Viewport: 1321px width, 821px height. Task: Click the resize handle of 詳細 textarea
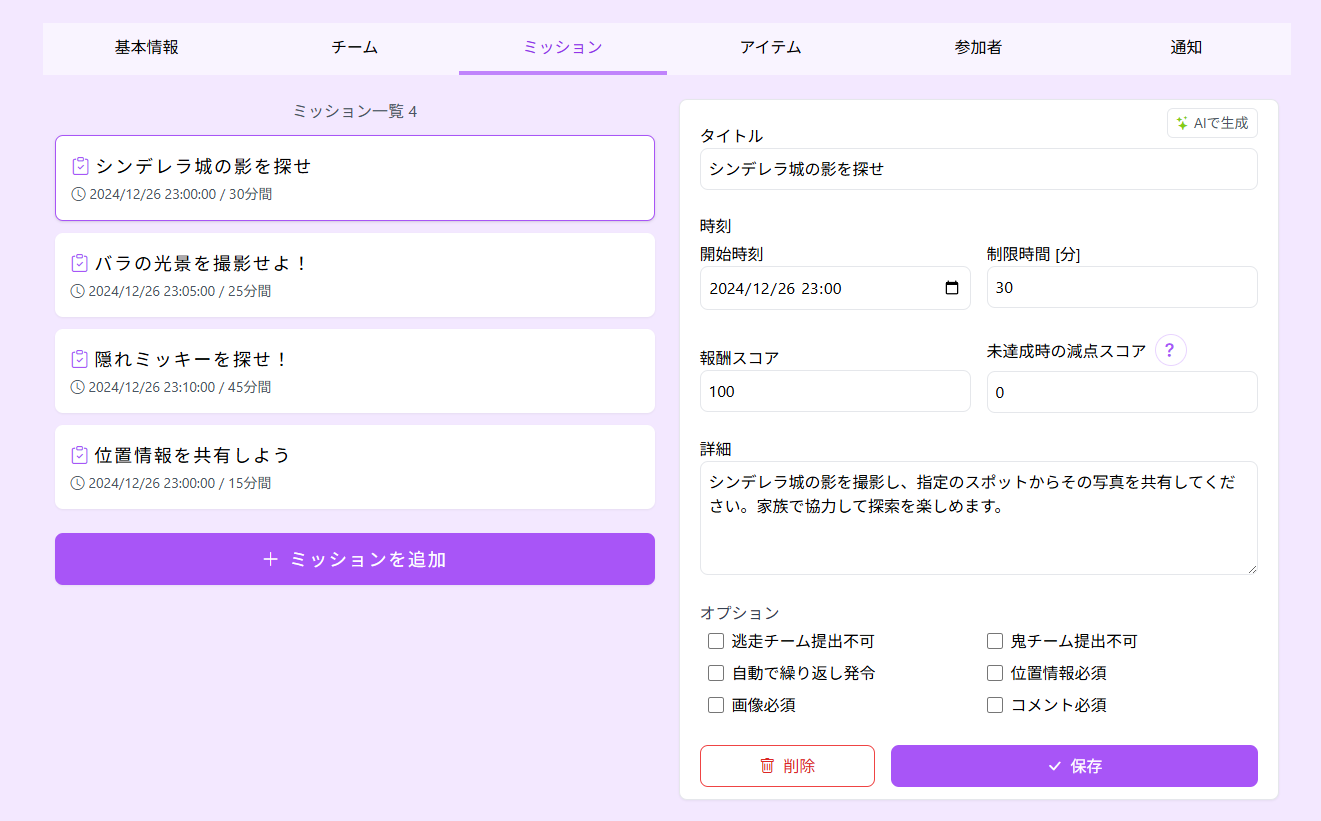[1250, 567]
